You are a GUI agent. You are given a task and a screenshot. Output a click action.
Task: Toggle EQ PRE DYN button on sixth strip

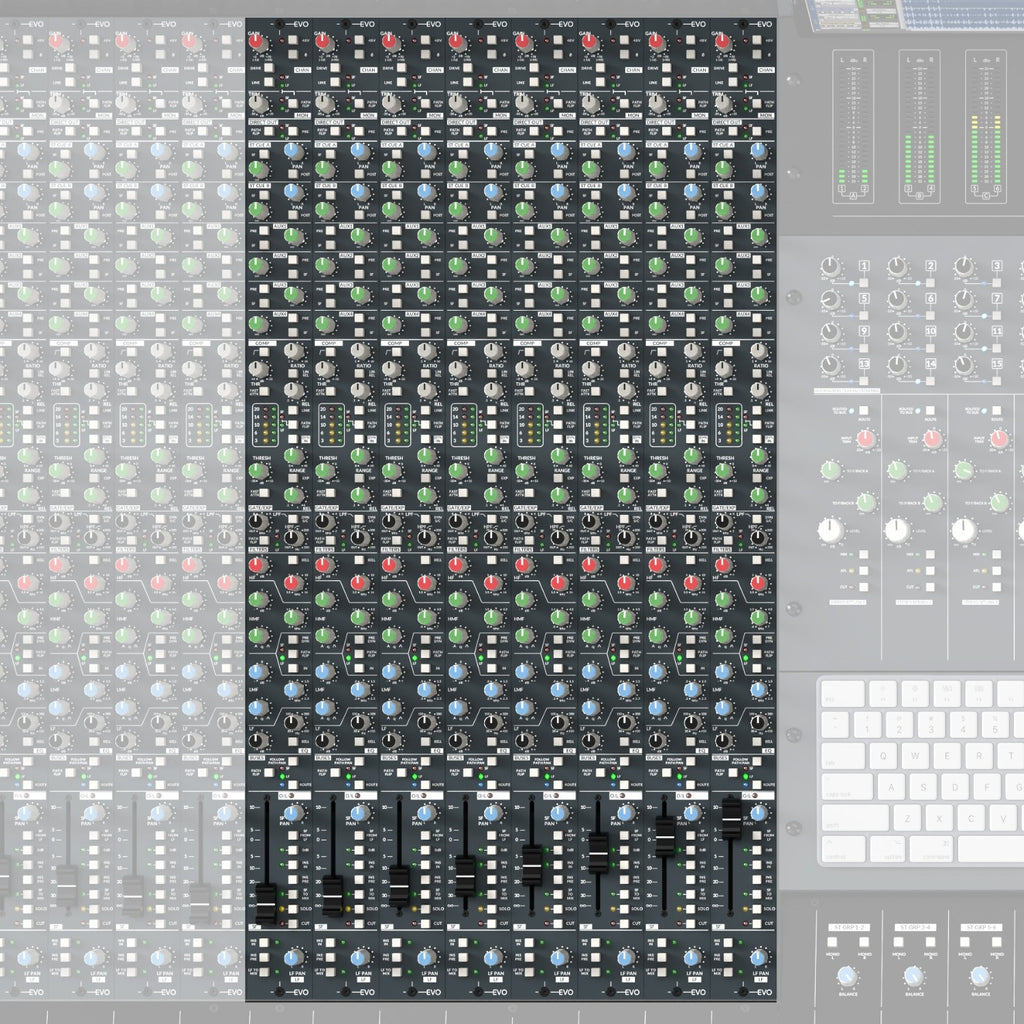(624, 639)
